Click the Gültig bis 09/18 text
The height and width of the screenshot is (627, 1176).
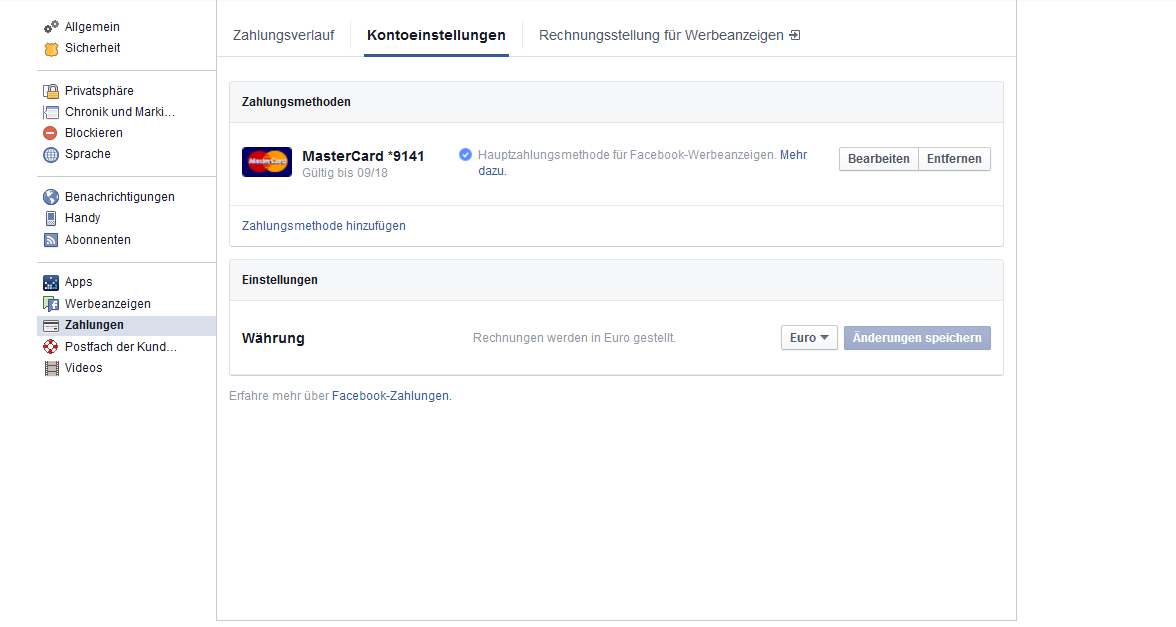pyautogui.click(x=345, y=173)
